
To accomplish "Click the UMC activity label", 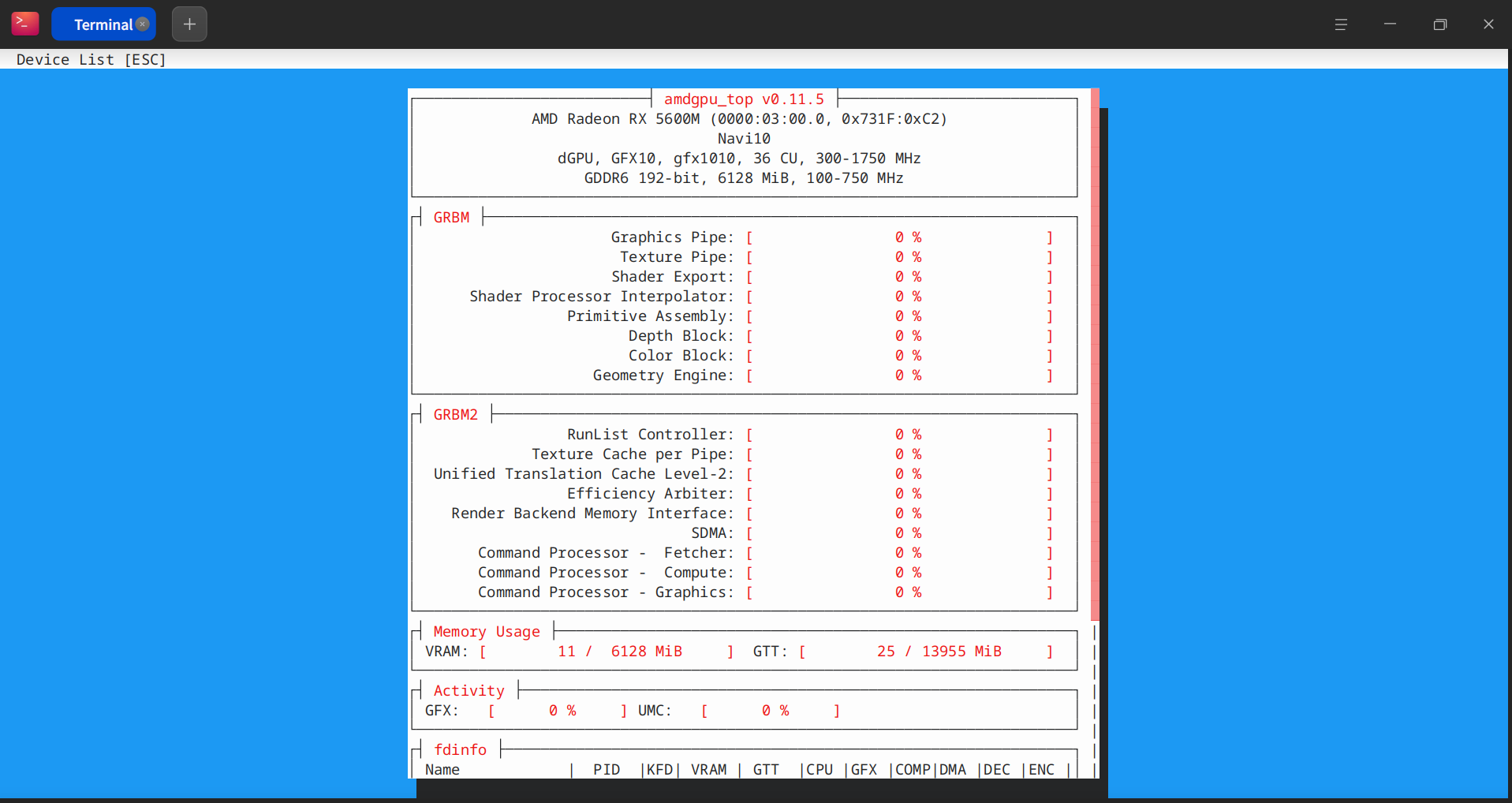I will 655,710.
